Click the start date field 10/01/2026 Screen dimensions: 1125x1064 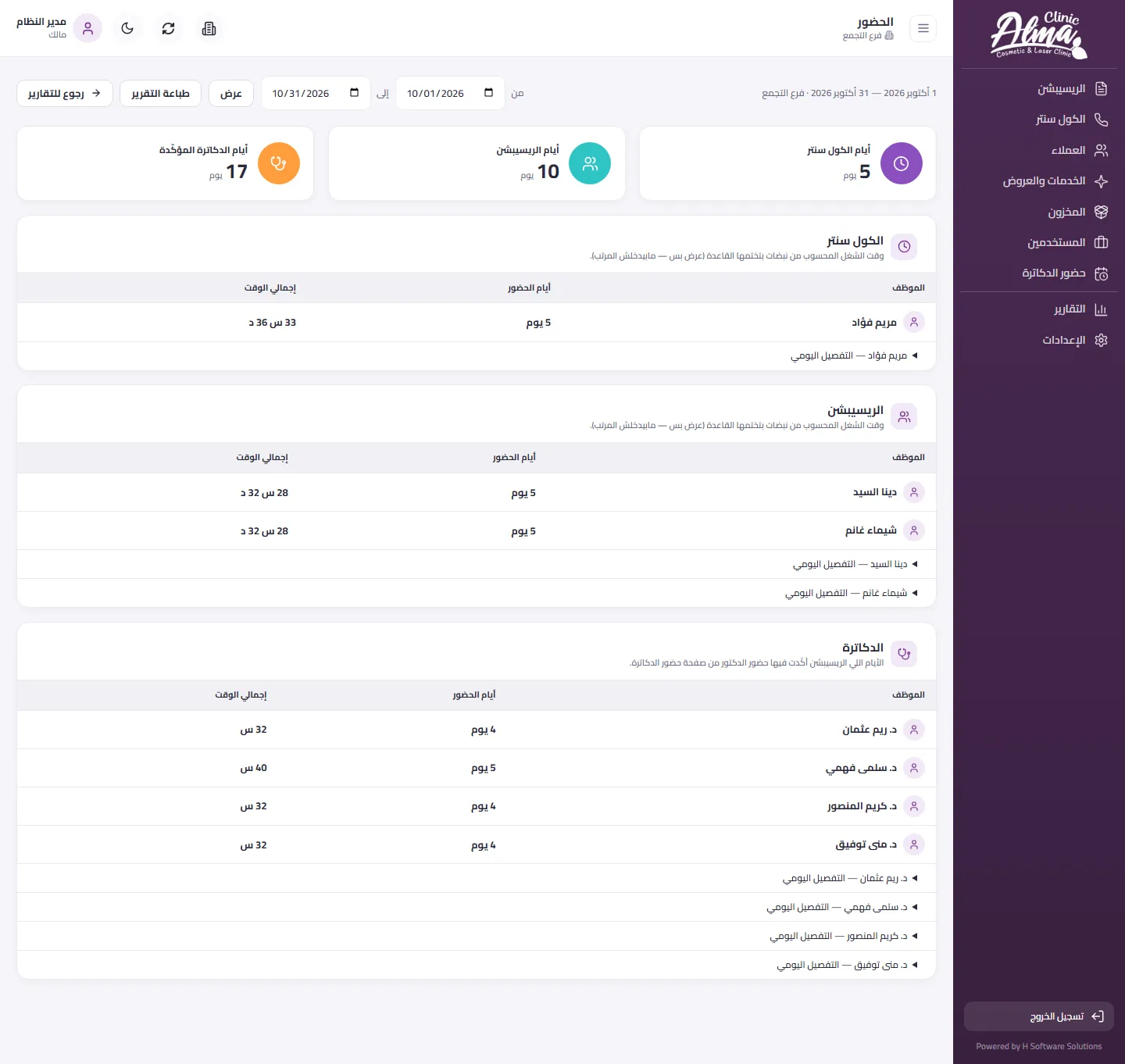pos(450,93)
